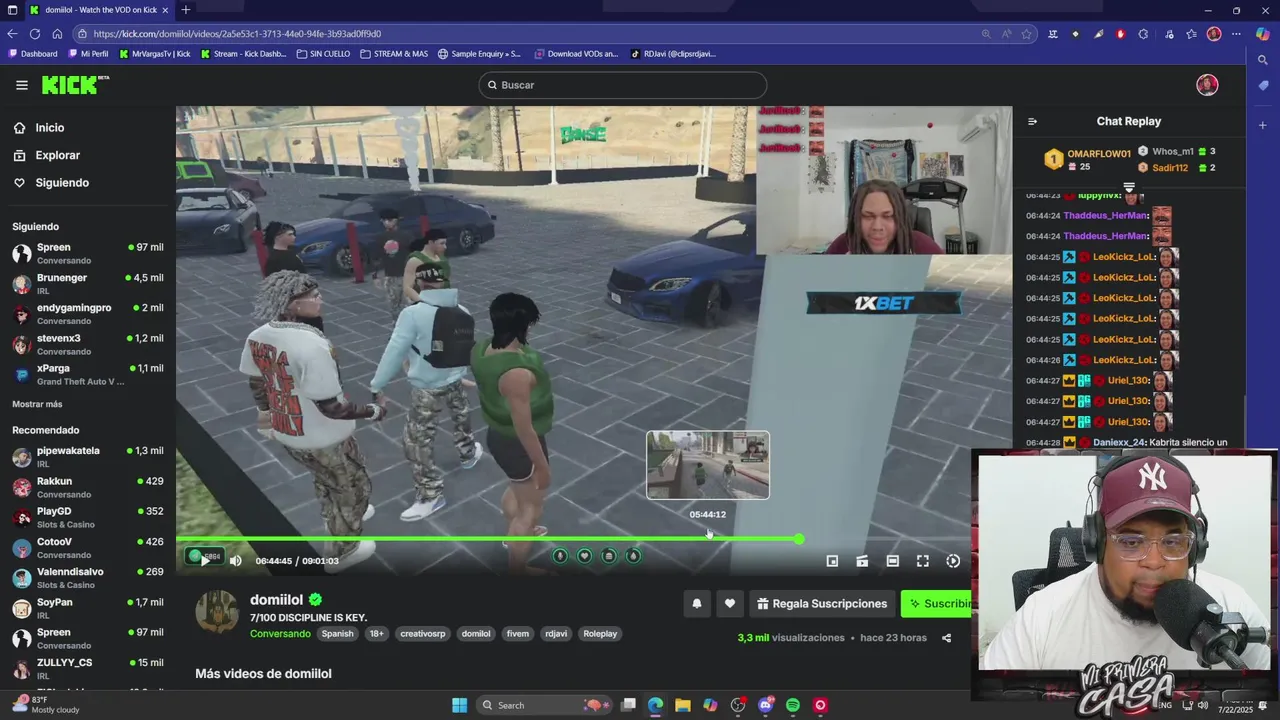Click the Buscar search field
Image resolution: width=1280 pixels, height=720 pixels.
622,85
